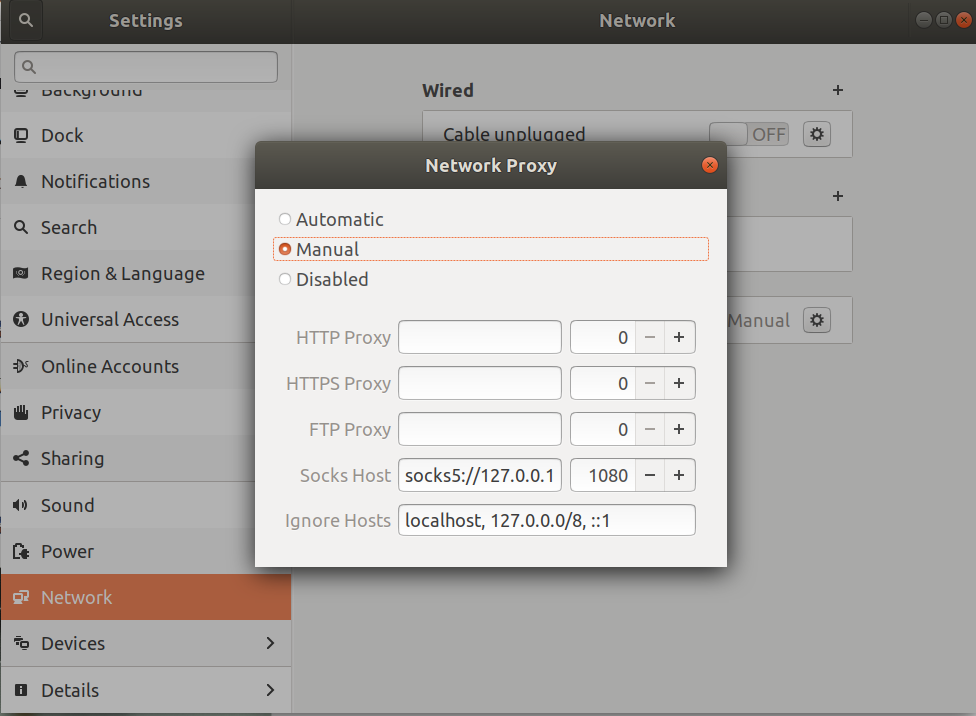Increase FTP Proxy port with plus
The width and height of the screenshot is (976, 716).
(679, 430)
